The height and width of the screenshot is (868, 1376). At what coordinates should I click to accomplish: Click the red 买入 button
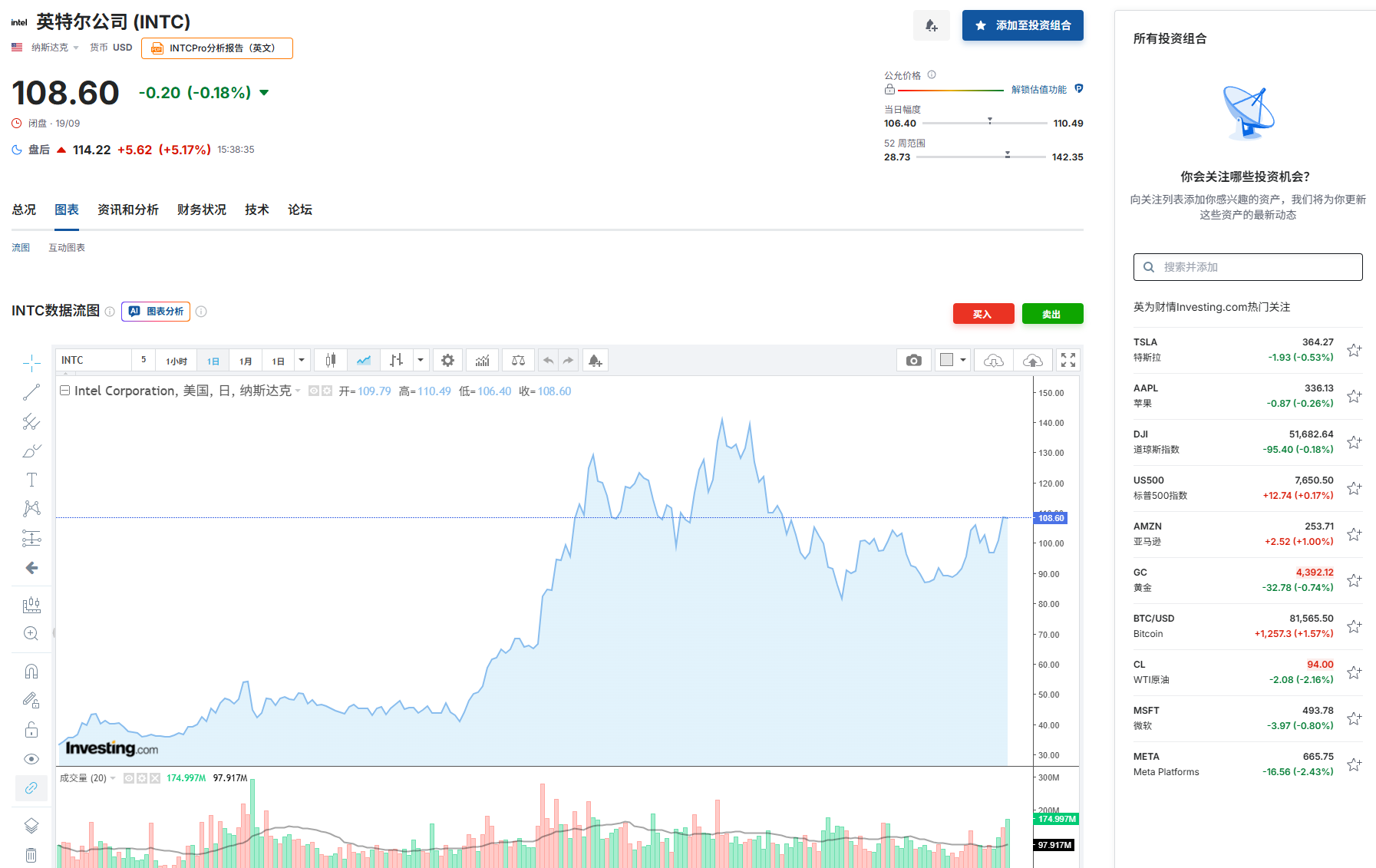[984, 314]
